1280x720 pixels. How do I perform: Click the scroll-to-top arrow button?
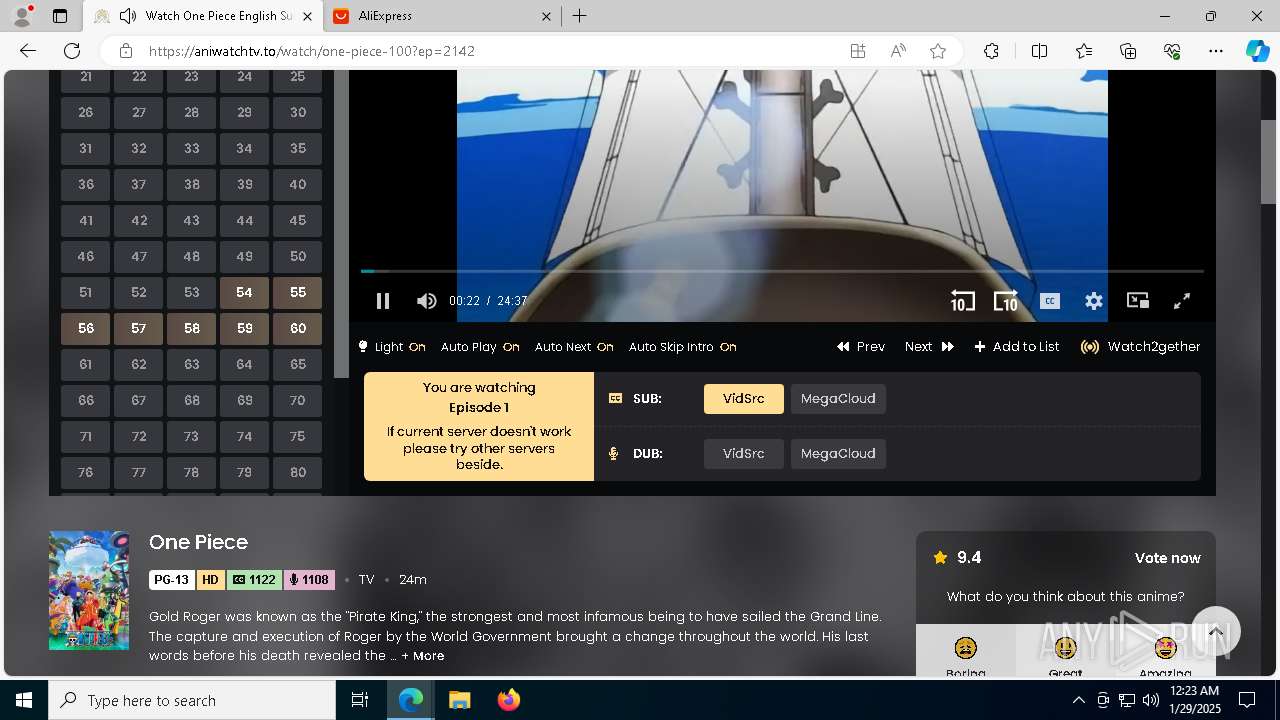coord(1216,632)
